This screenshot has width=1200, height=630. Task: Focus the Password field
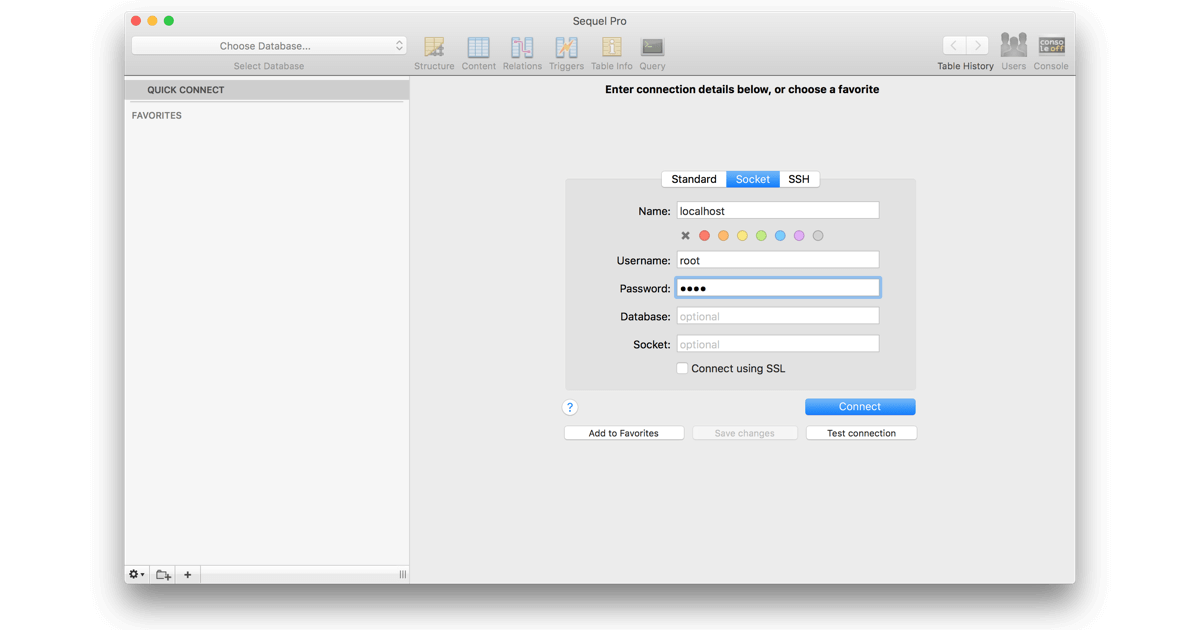[x=778, y=288]
